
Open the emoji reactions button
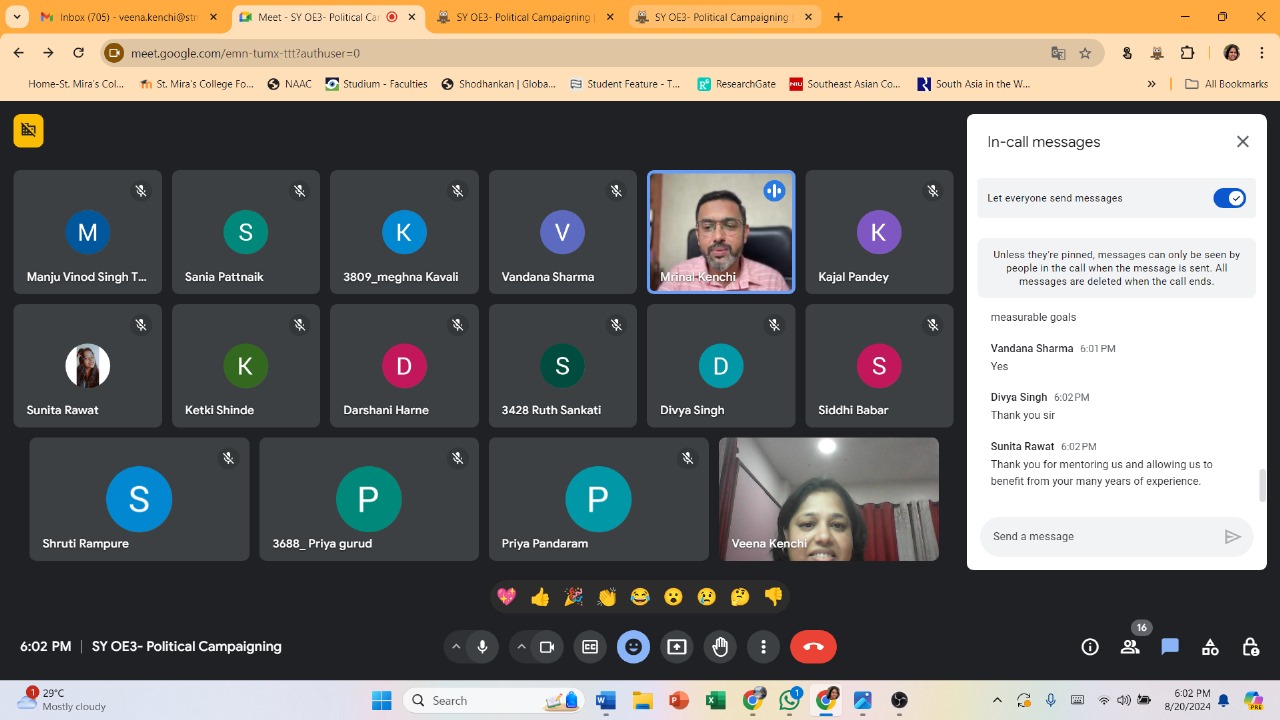click(x=633, y=647)
